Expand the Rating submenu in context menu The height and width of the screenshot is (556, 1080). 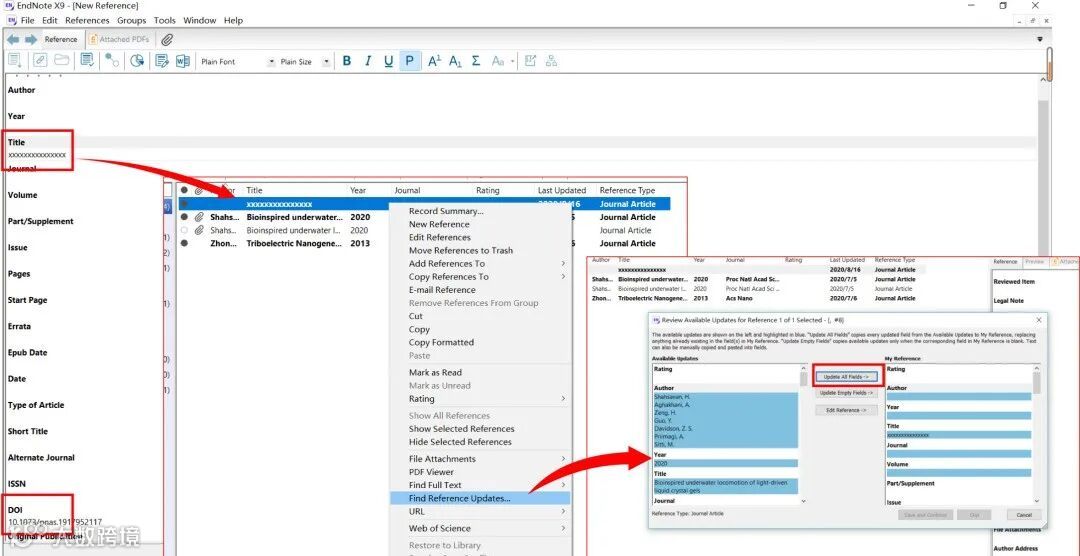(563, 399)
